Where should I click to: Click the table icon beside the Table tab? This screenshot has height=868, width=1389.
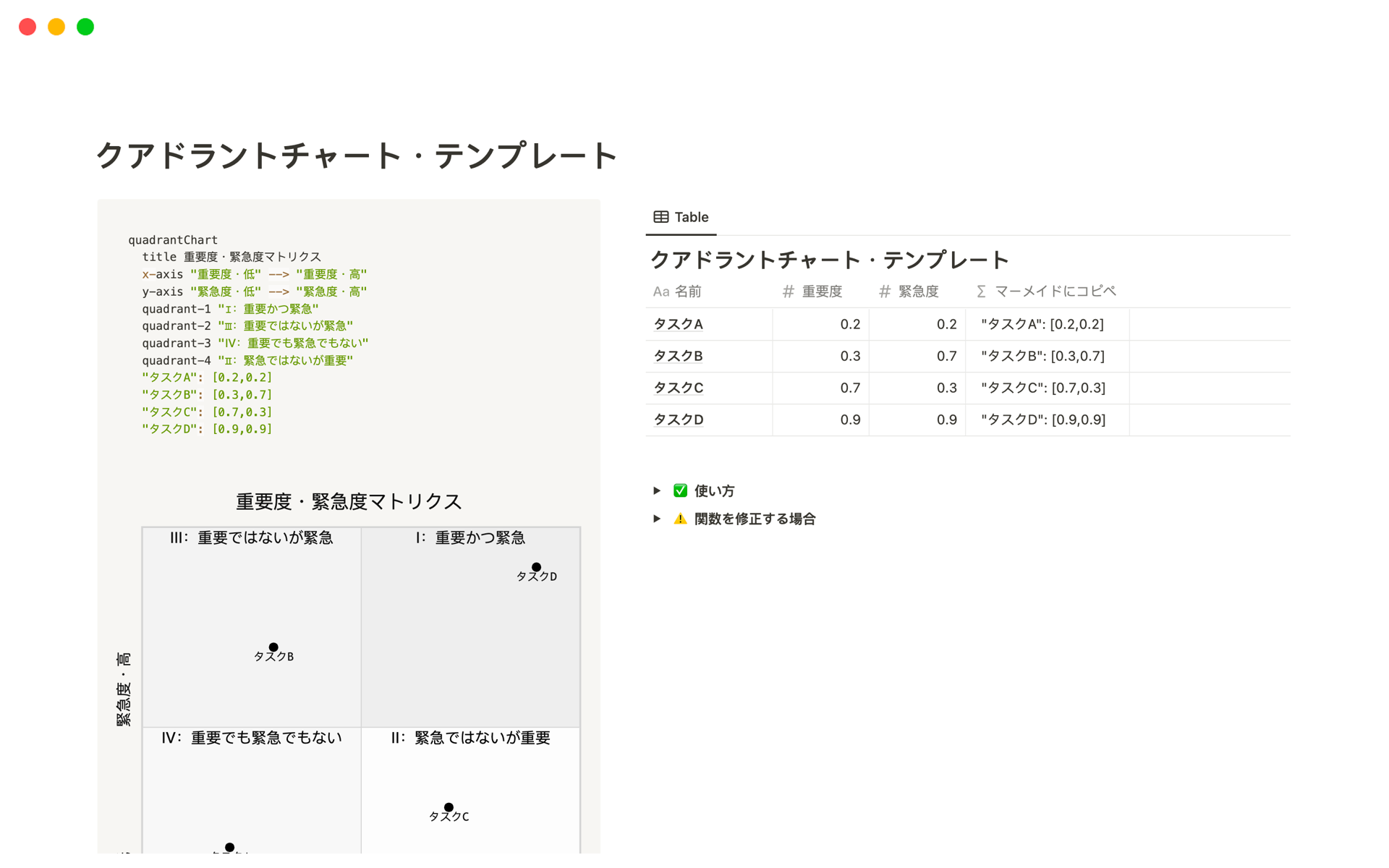(x=660, y=217)
